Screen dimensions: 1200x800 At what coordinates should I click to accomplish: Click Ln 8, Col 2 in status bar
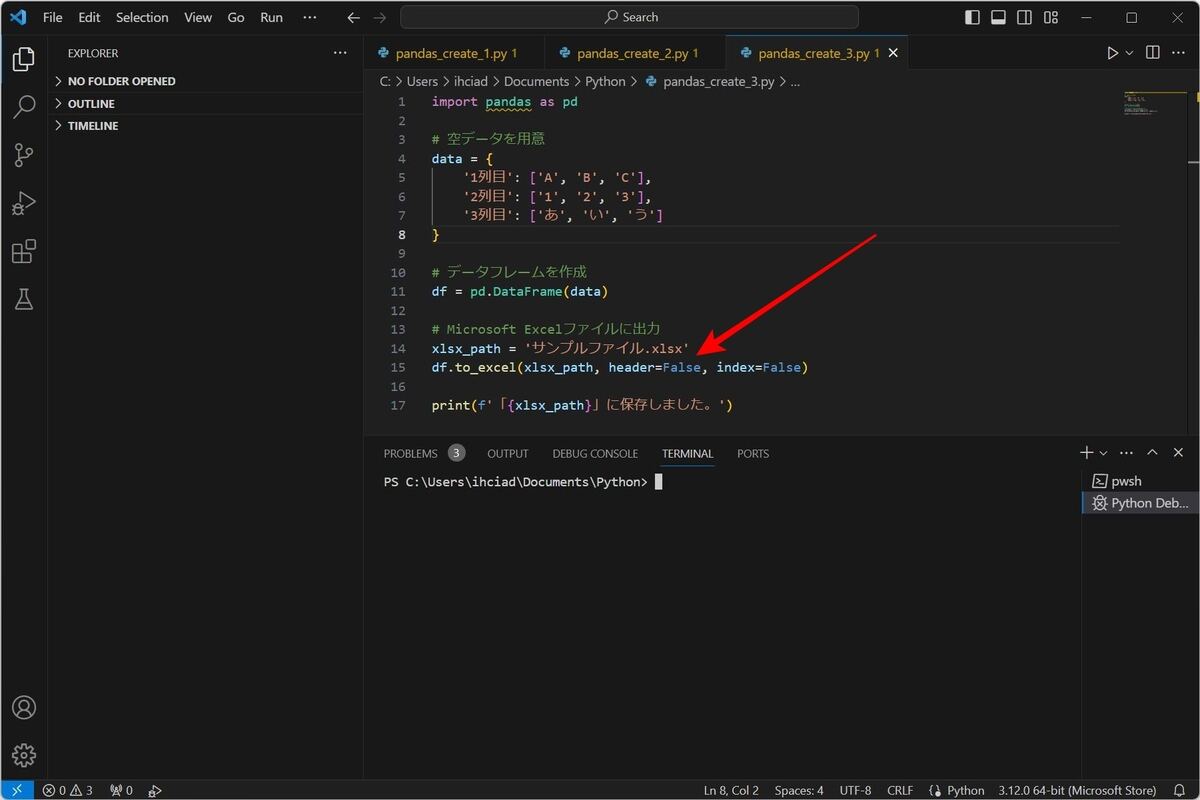[x=732, y=790]
